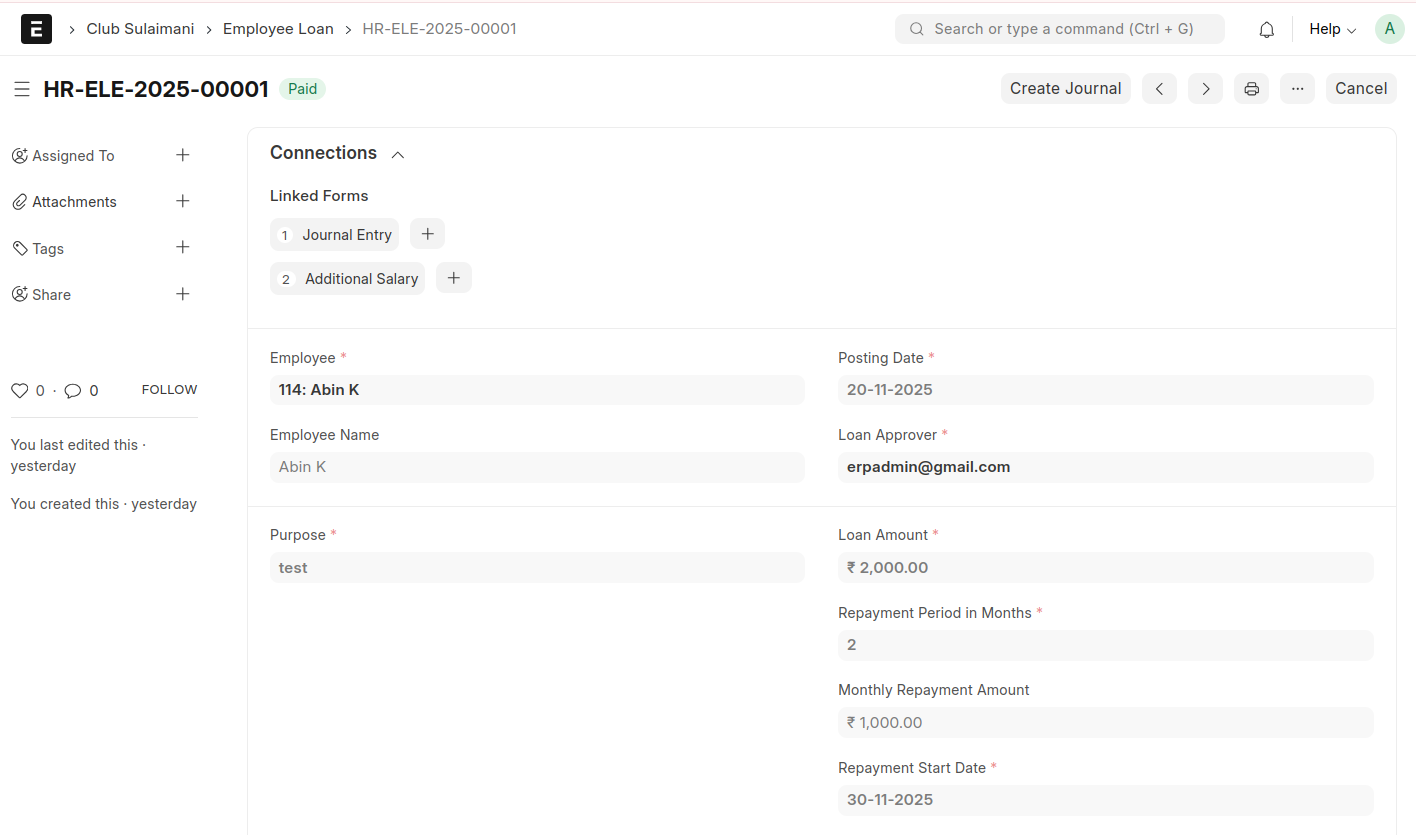Open the Help dropdown menu
This screenshot has width=1416, height=835.
[1332, 29]
